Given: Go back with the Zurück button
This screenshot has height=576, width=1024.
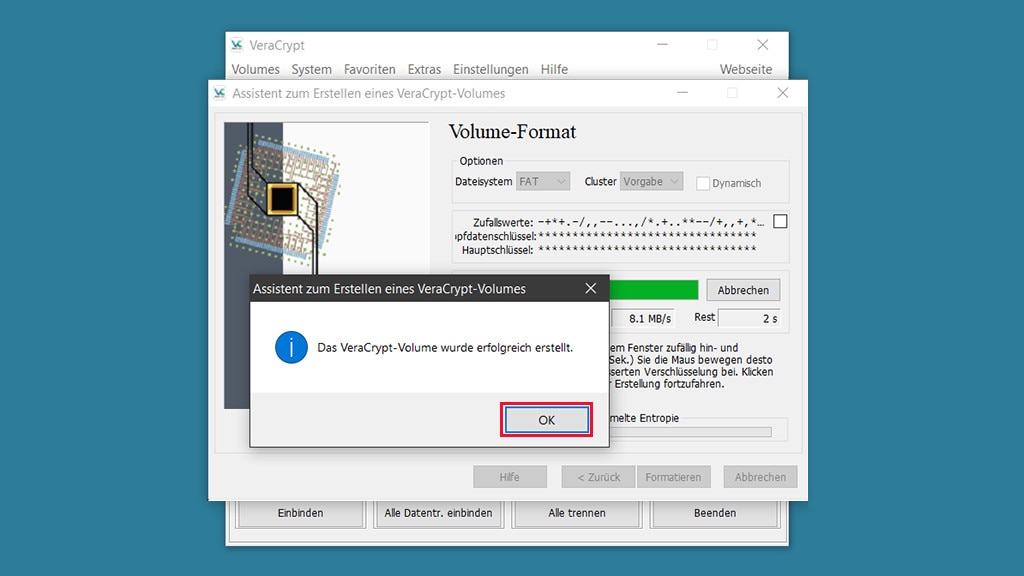Looking at the screenshot, I should point(598,476).
